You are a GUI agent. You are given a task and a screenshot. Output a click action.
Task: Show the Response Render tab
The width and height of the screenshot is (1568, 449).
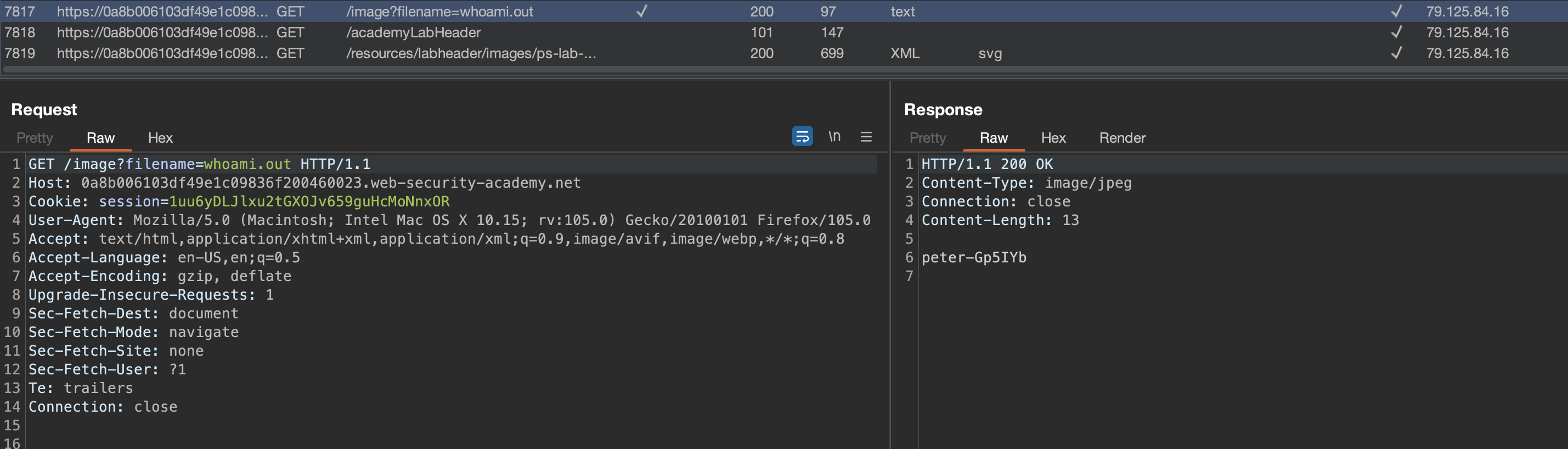[1122, 138]
